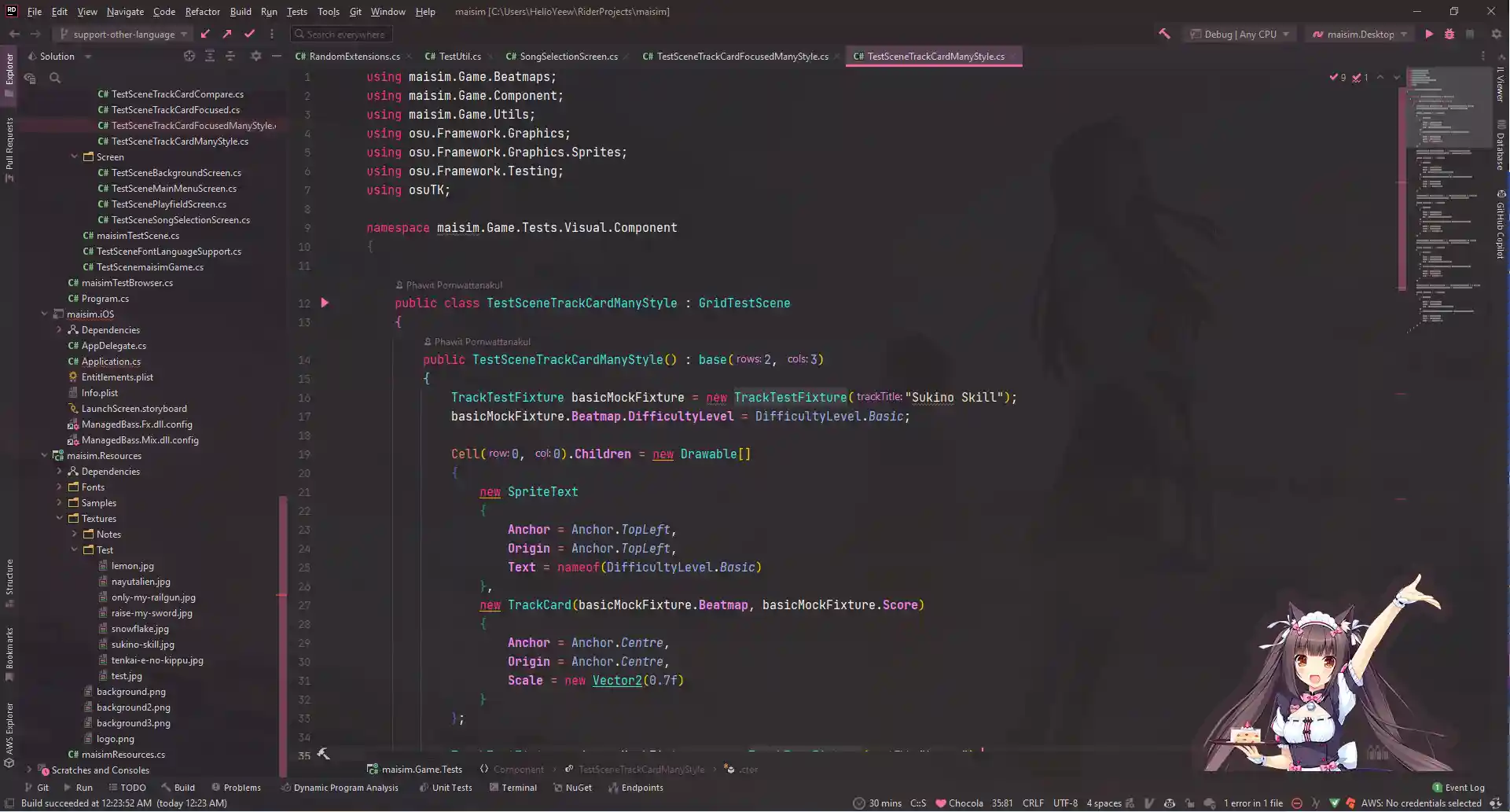The width and height of the screenshot is (1510, 812).
Task: Toggle the GitHub Copilot panel
Action: (1500, 228)
